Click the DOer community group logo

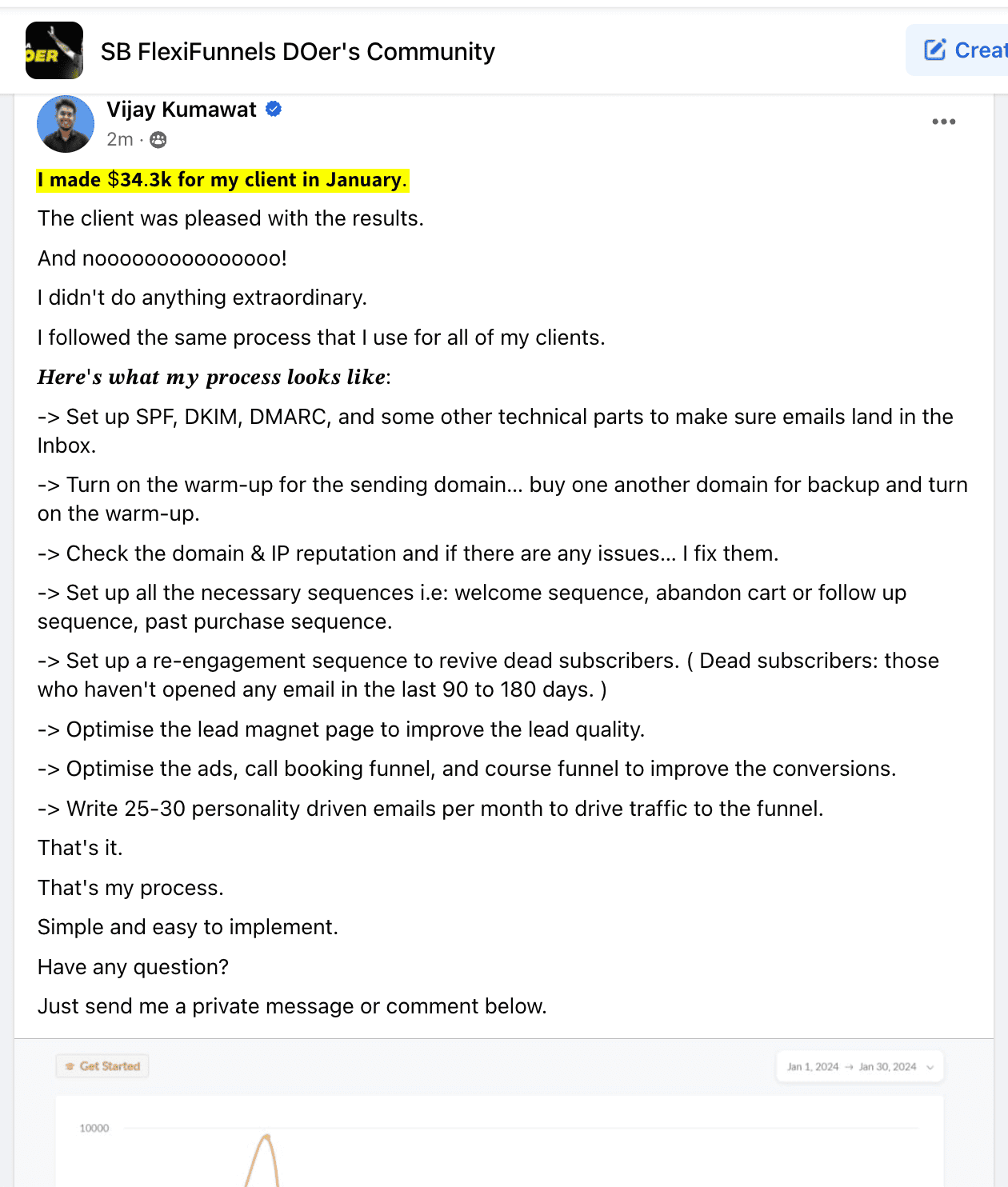click(x=54, y=50)
